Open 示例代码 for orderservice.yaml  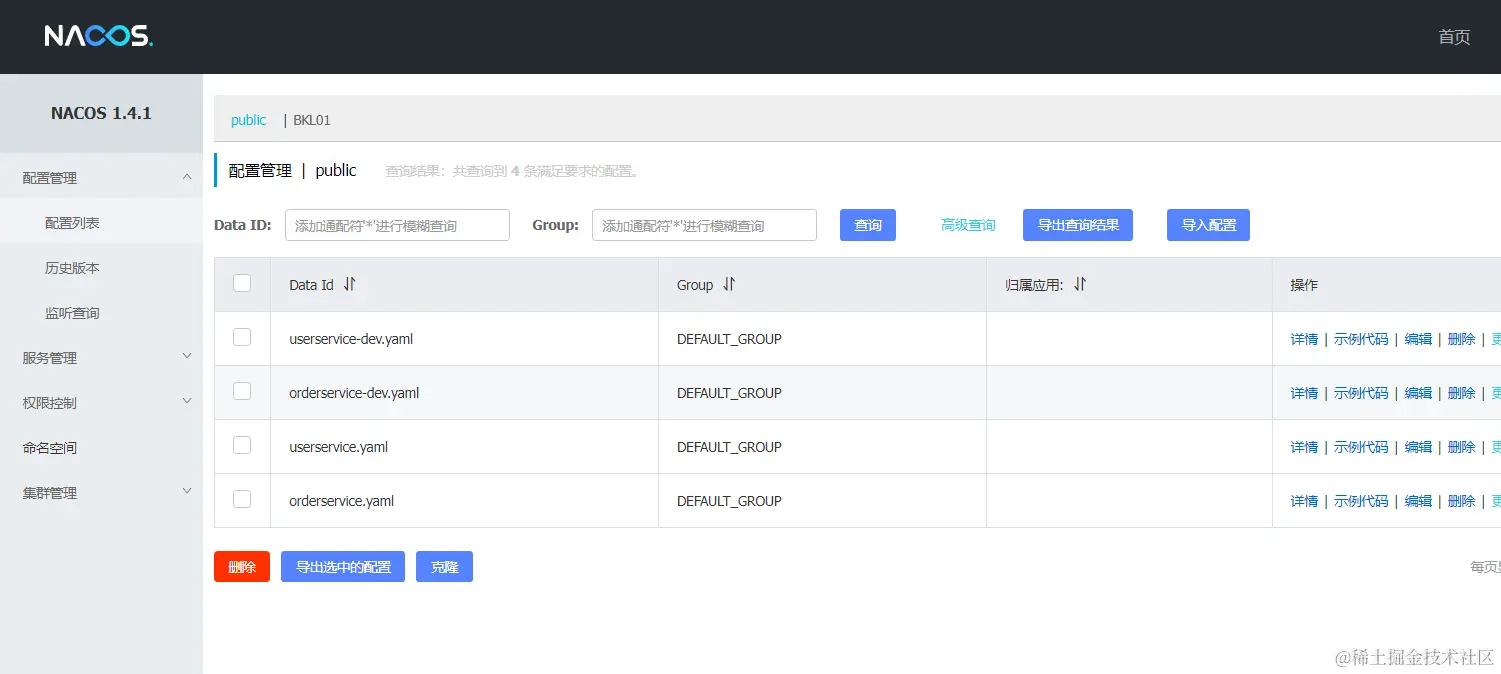[1361, 501]
